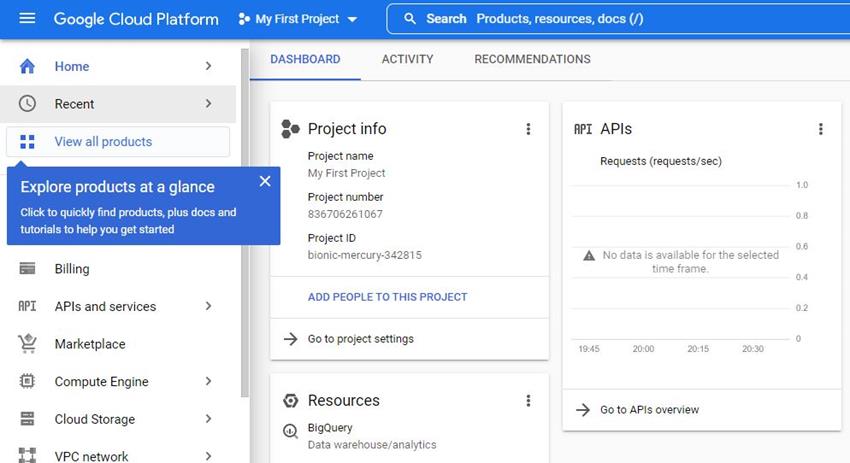Screen dimensions: 850x463
Task: Expand the Cloud Storage chevron
Action: (209, 419)
